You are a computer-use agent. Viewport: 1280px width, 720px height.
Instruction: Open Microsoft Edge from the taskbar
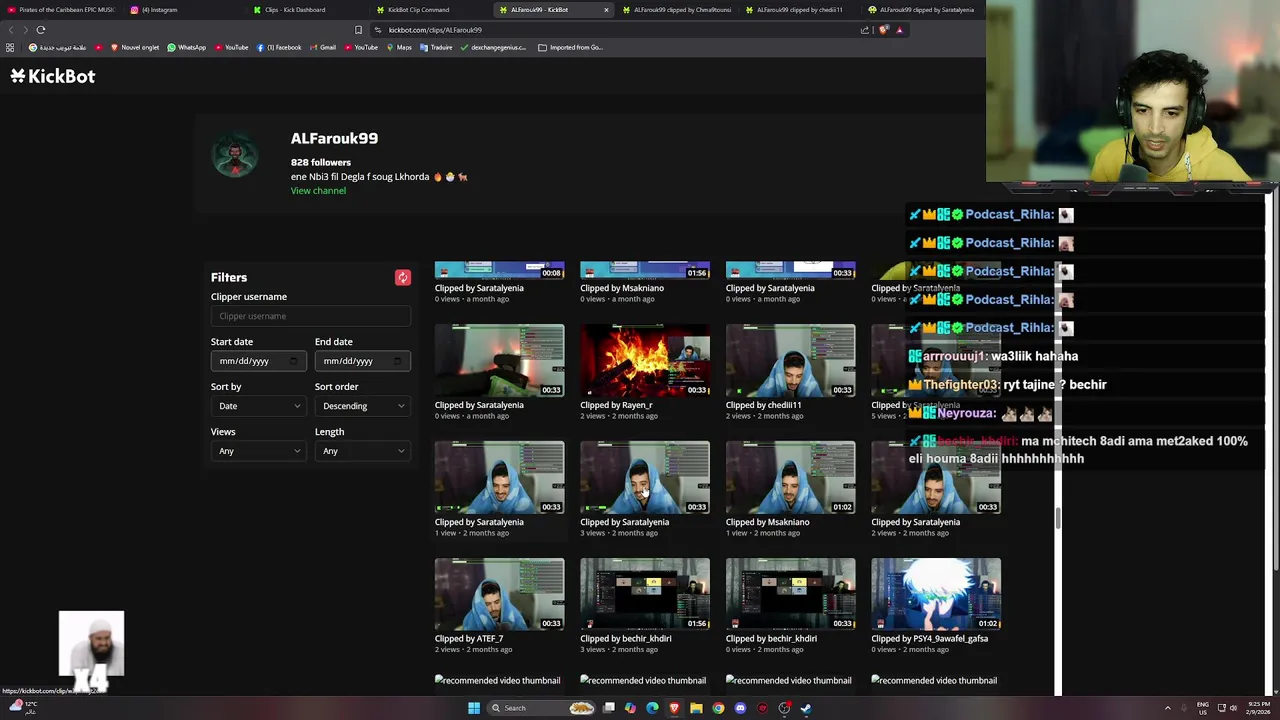pos(652,708)
